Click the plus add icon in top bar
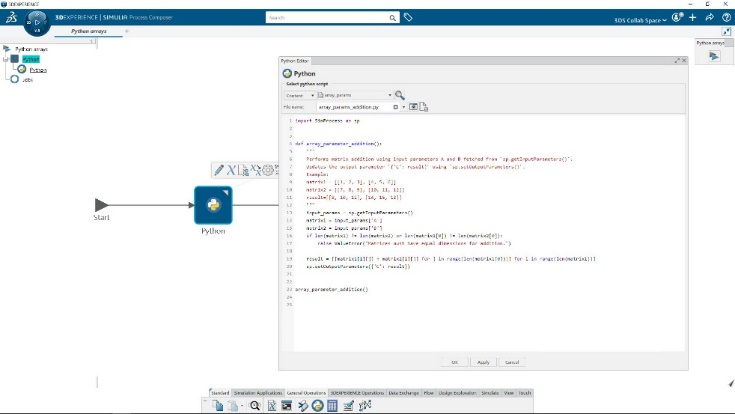The width and height of the screenshot is (735, 414). click(x=693, y=18)
